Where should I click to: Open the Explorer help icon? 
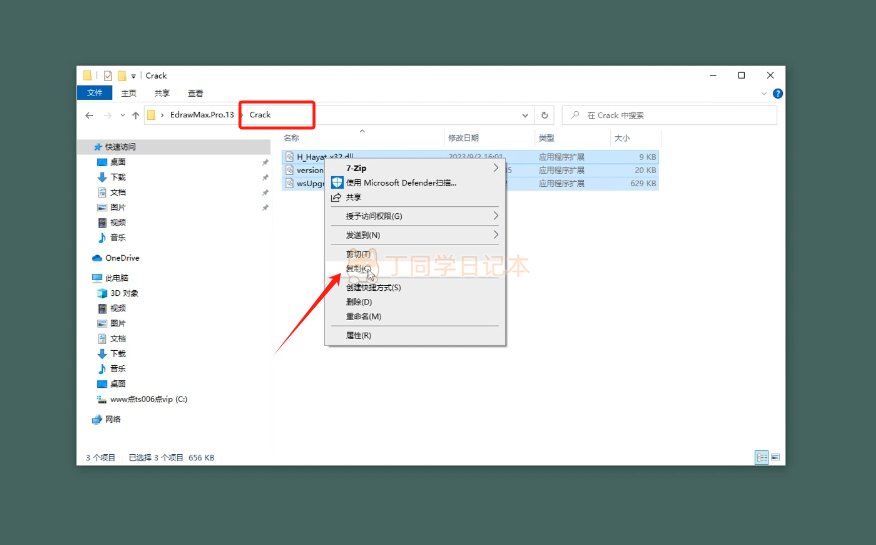[x=777, y=94]
